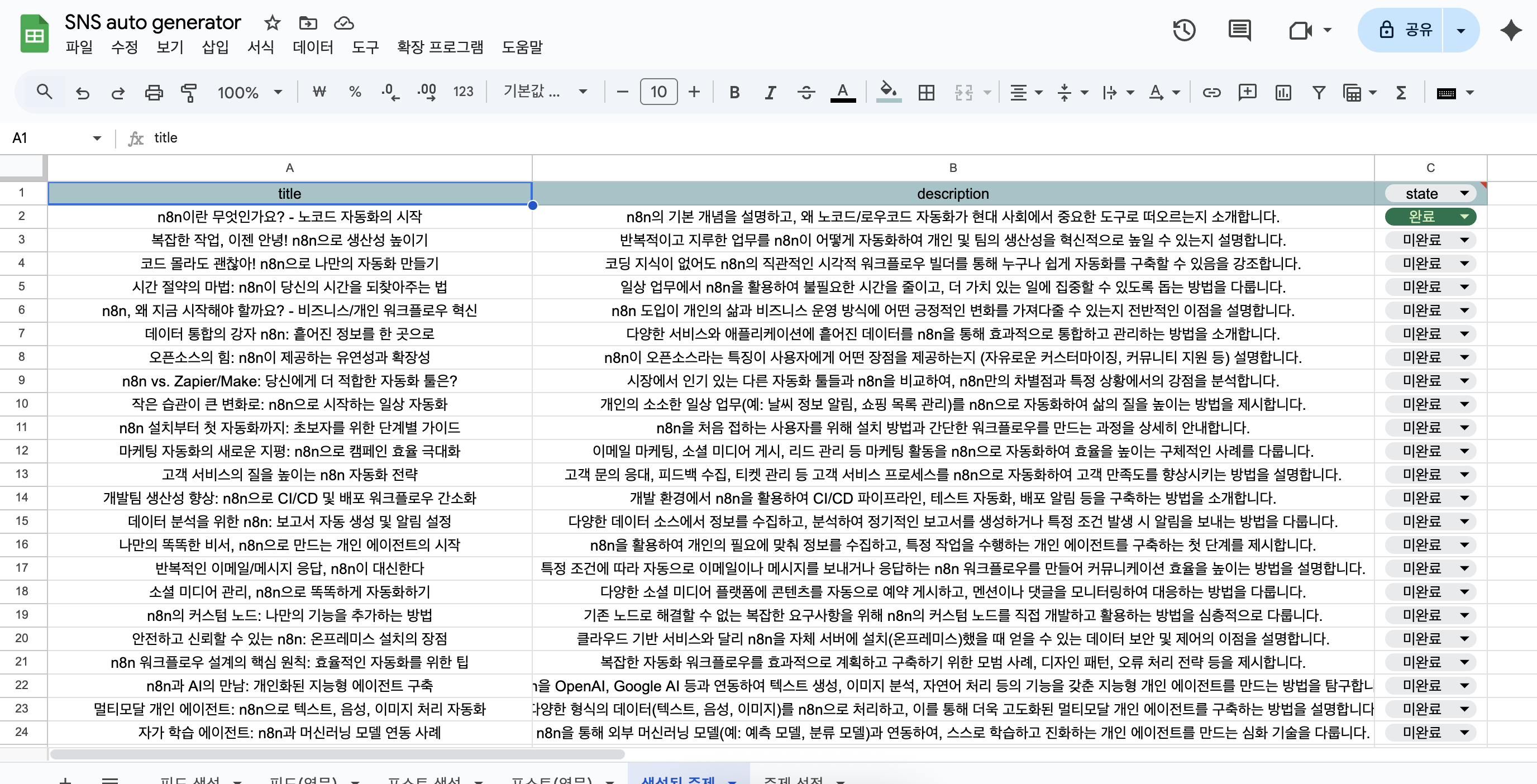This screenshot has width=1537, height=784.
Task: Click the insert link icon
Action: [x=1211, y=93]
